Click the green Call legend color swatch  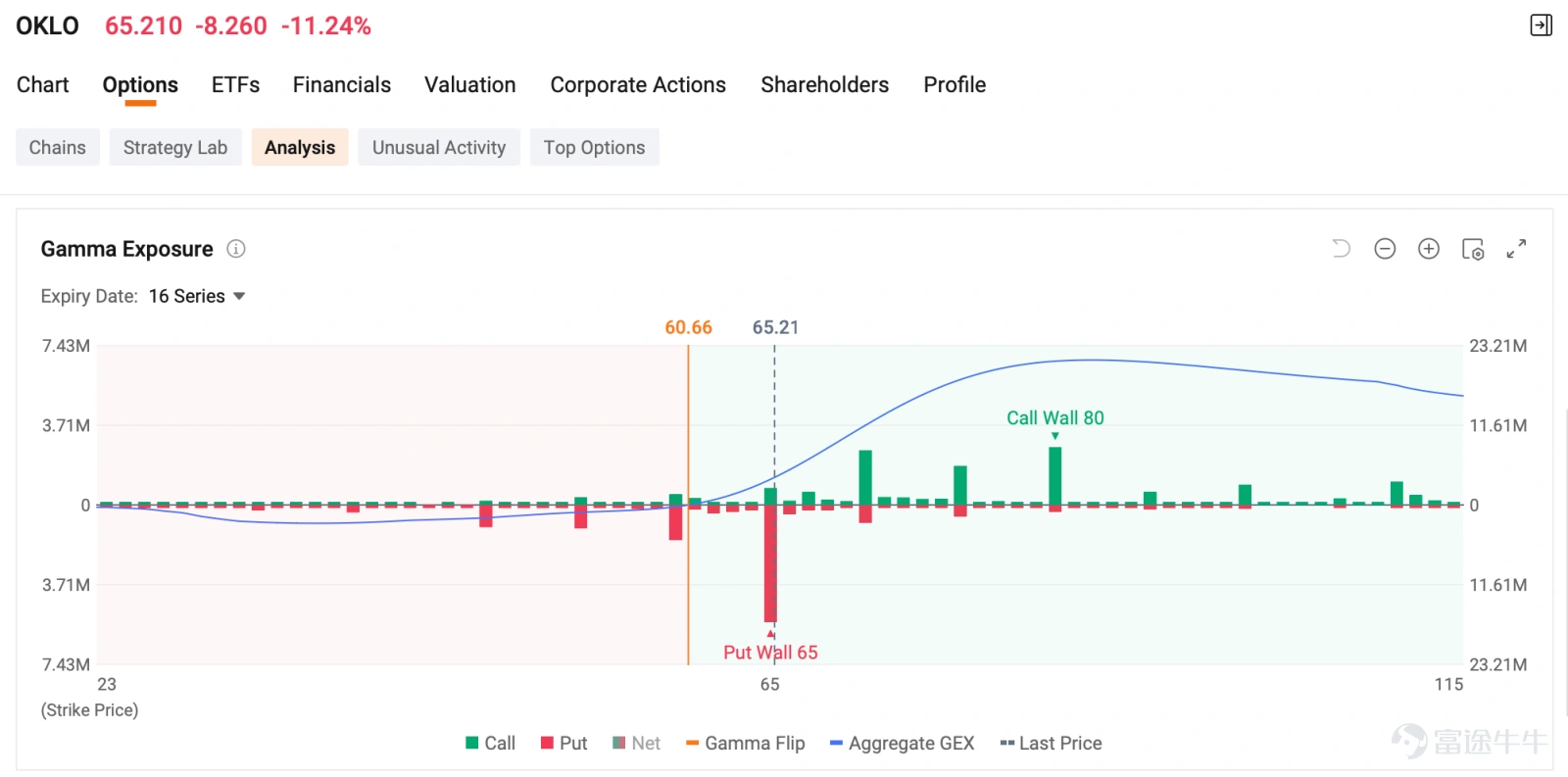(x=472, y=743)
